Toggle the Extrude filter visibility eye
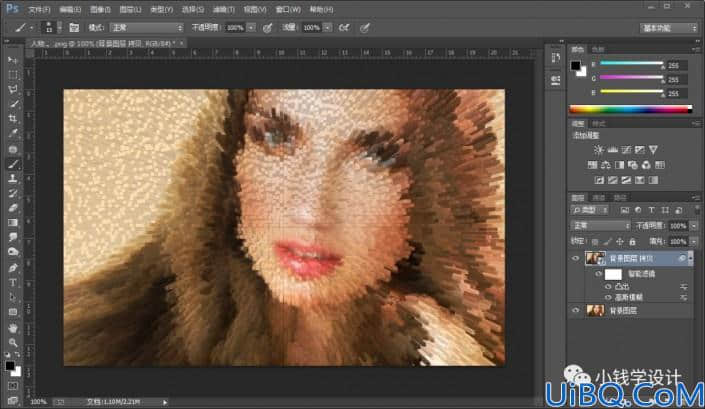 pyautogui.click(x=608, y=286)
